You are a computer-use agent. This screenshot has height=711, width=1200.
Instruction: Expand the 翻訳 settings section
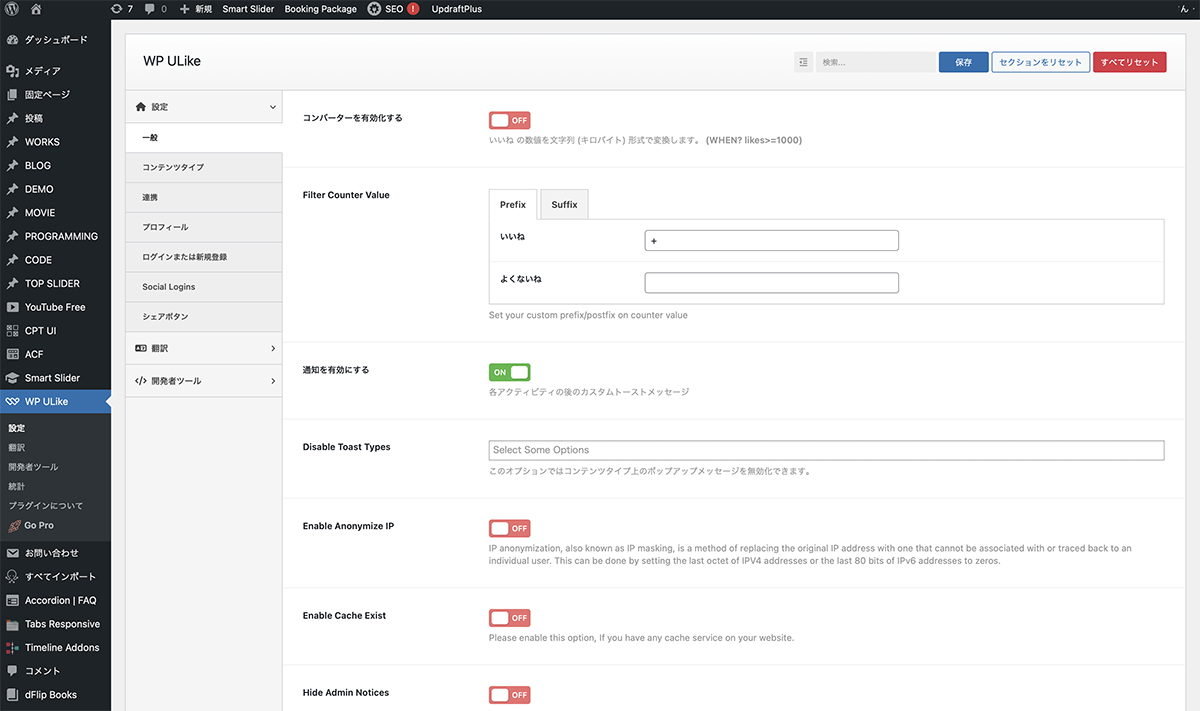pyautogui.click(x=272, y=348)
